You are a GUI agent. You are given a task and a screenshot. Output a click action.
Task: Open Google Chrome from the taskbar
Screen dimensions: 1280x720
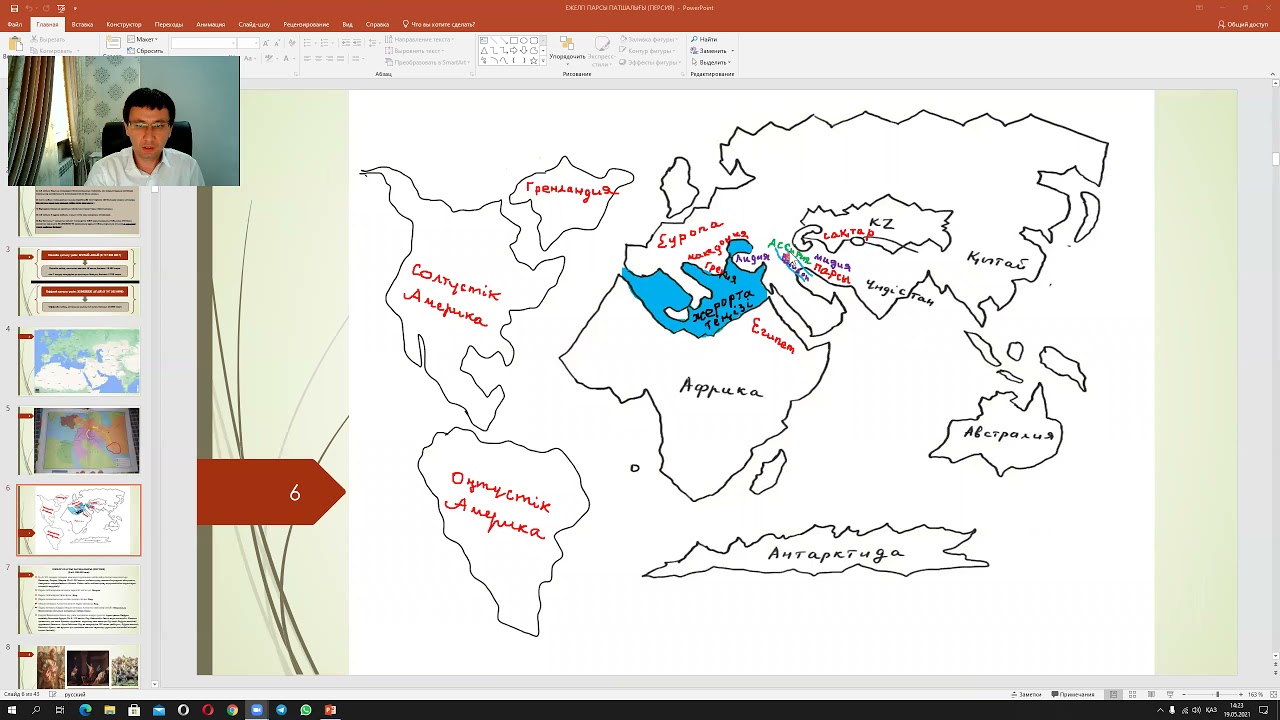232,710
